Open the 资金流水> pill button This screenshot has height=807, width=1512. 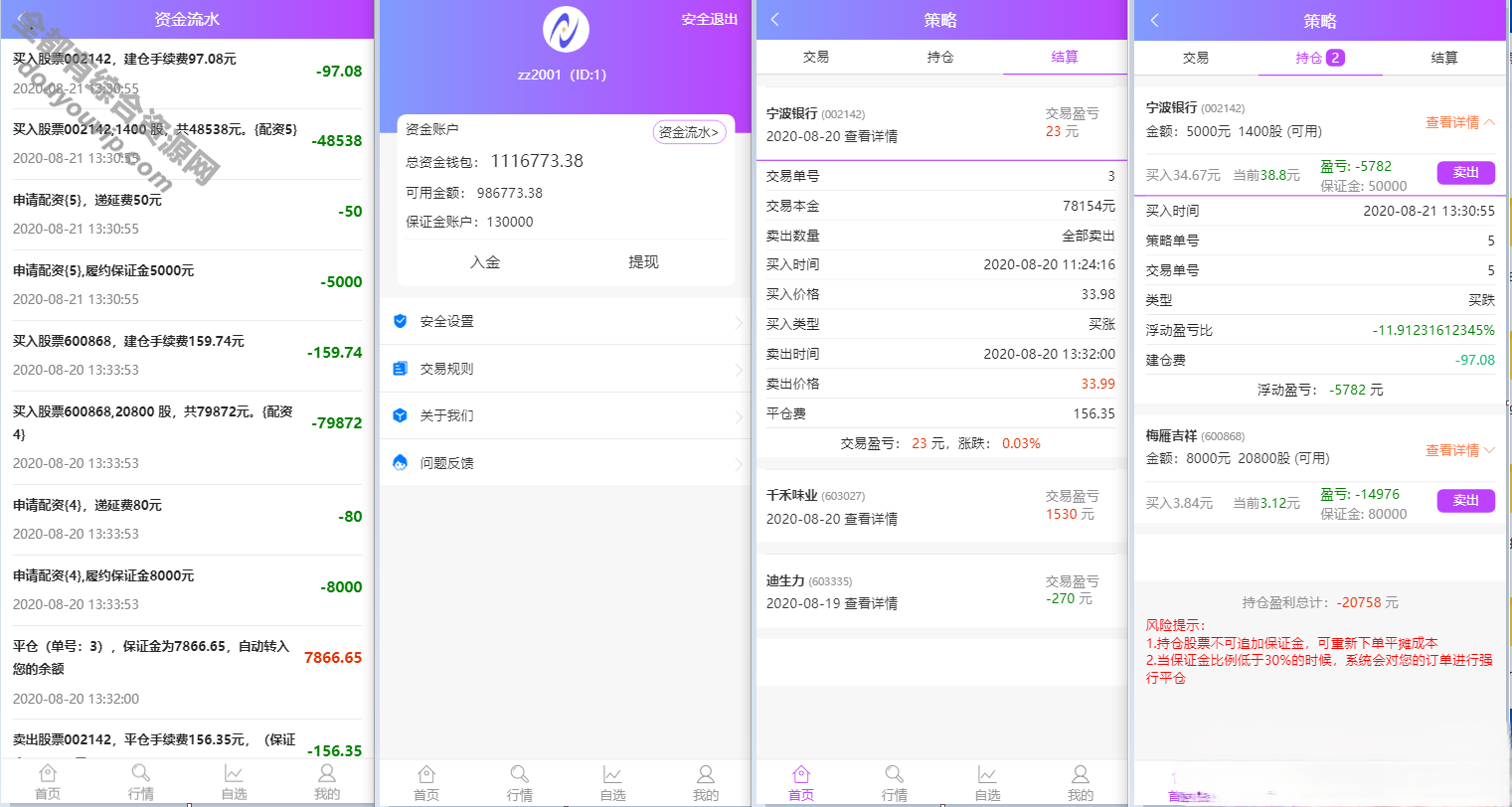pos(689,132)
